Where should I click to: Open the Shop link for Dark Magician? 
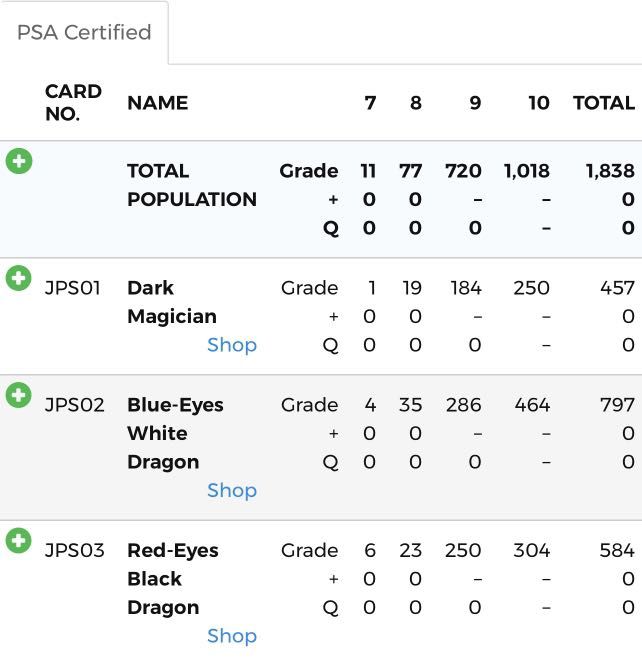(232, 345)
